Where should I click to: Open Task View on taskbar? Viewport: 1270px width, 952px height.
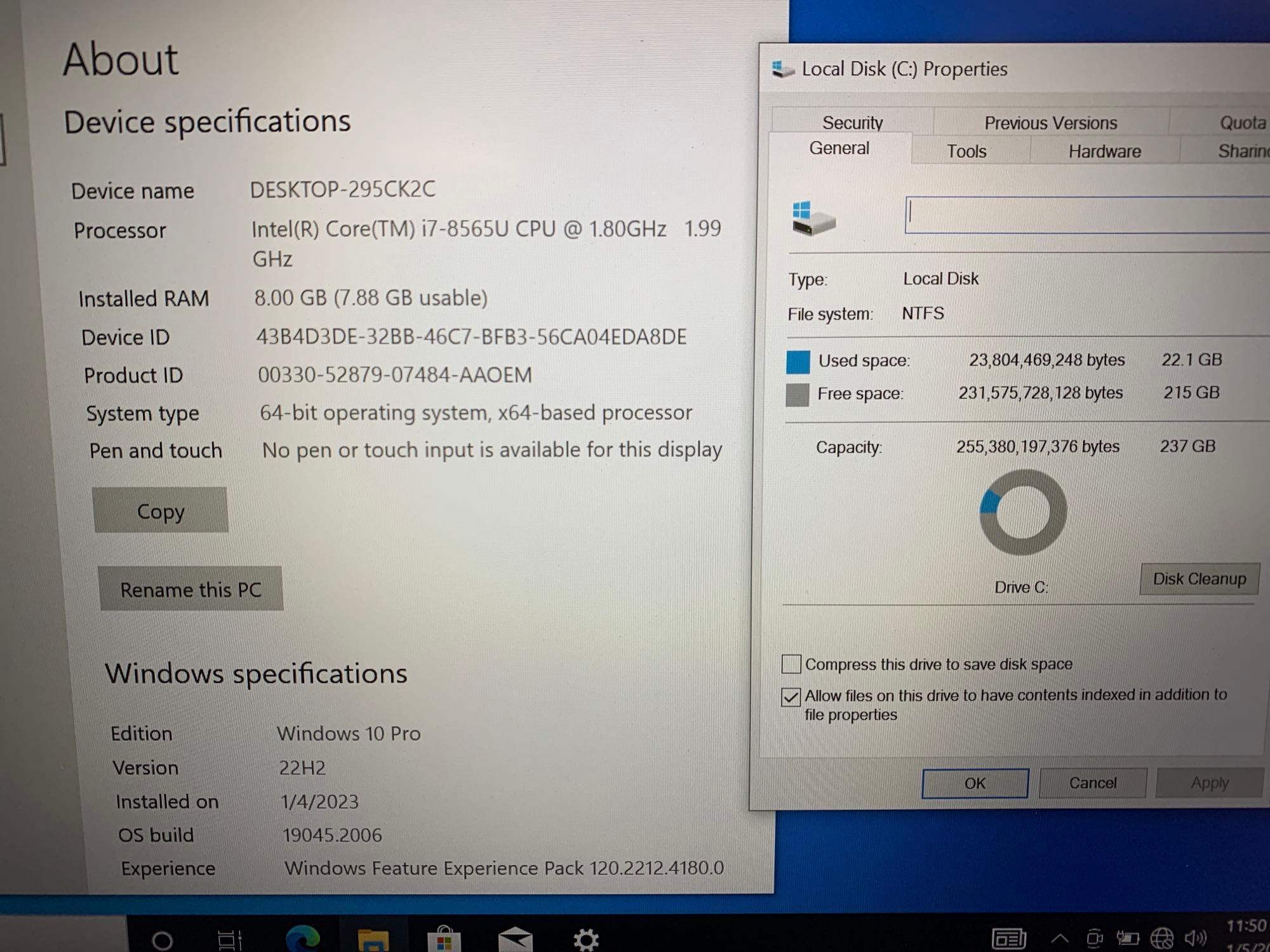pyautogui.click(x=229, y=940)
